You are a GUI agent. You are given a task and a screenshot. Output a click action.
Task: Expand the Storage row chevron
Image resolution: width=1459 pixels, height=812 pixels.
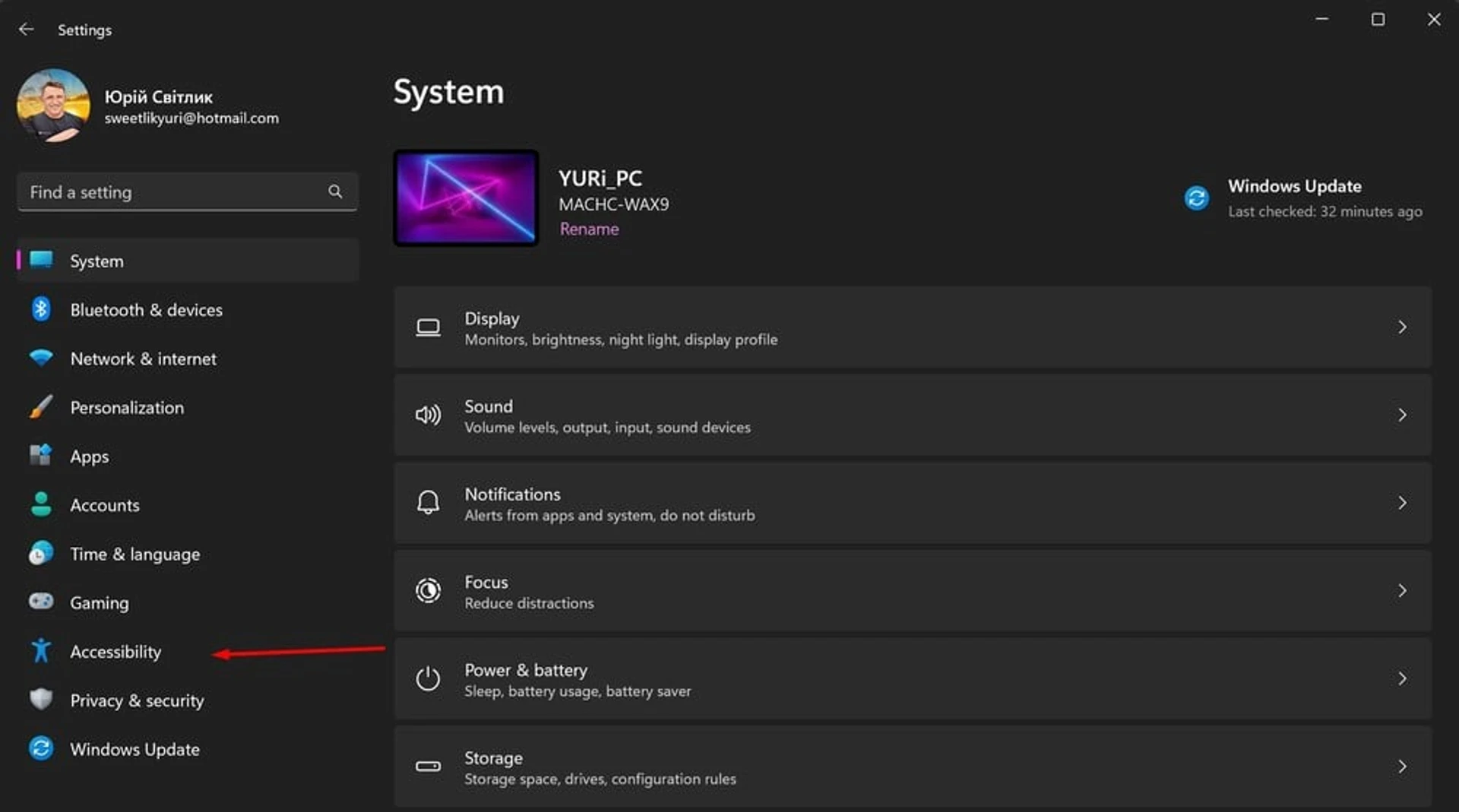point(1402,766)
